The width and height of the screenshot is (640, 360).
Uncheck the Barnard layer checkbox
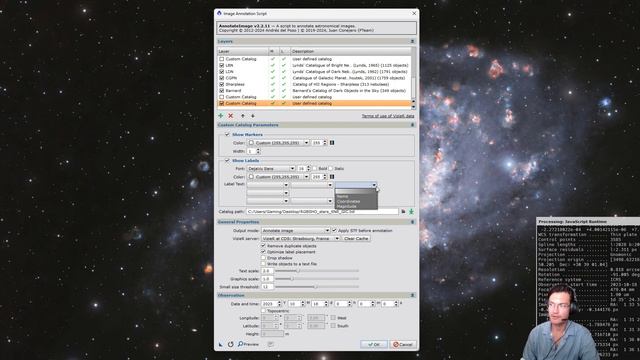(222, 91)
